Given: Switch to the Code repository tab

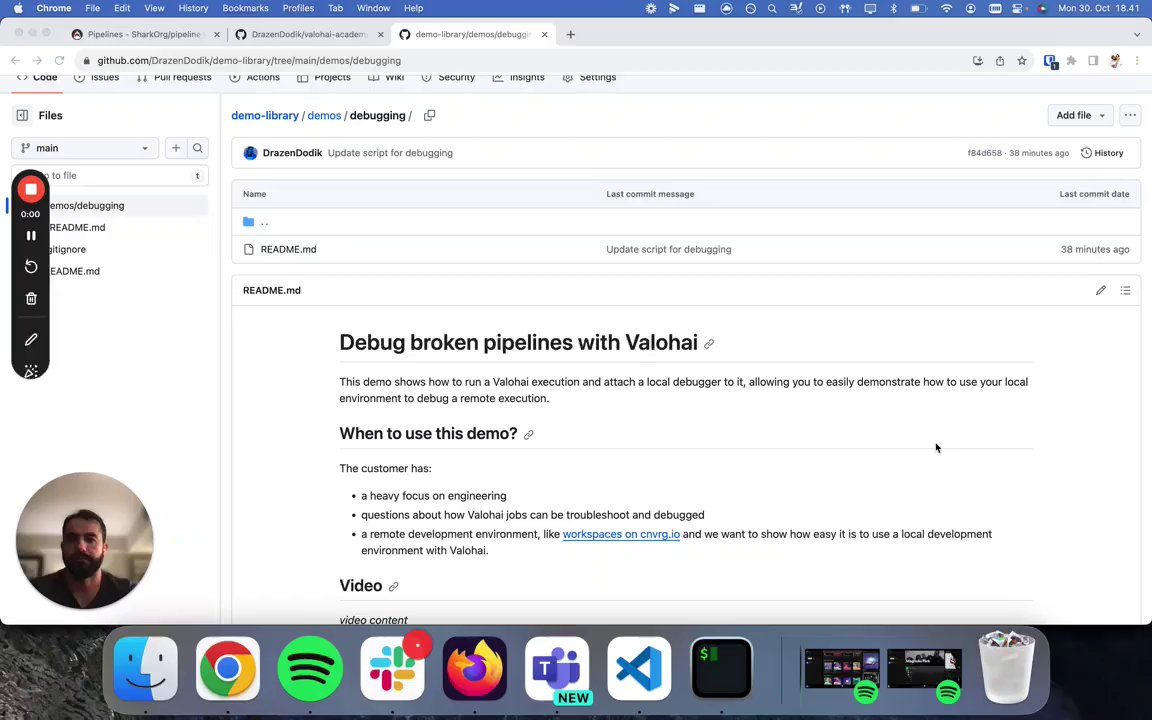Looking at the screenshot, I should pos(37,77).
